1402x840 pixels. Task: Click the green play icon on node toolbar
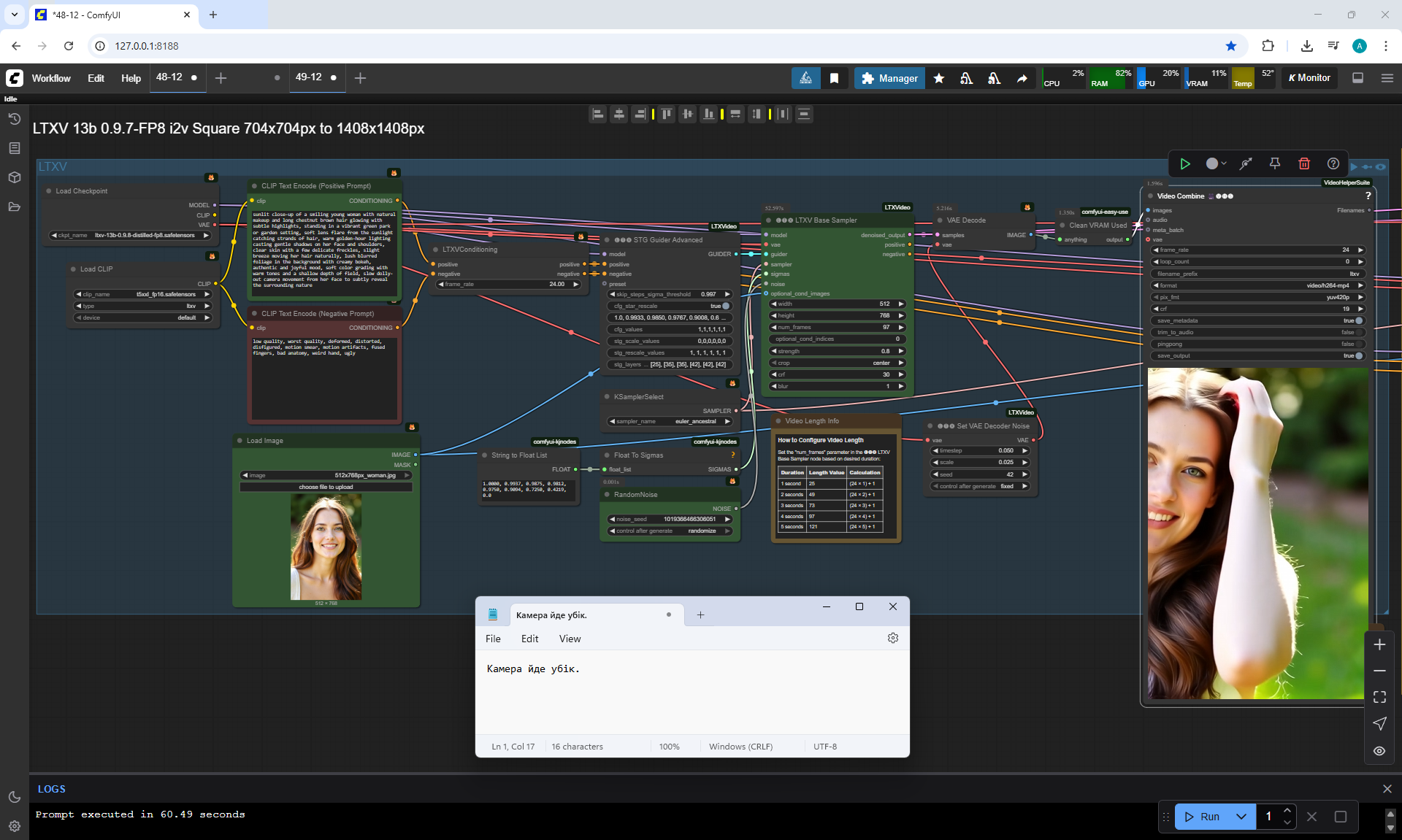1185,163
